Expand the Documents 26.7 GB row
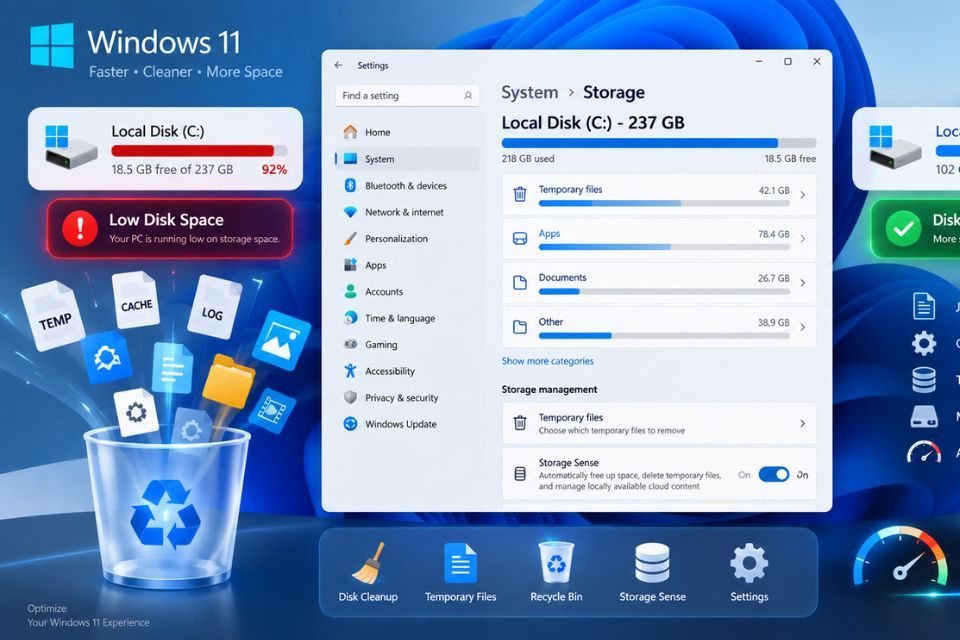The width and height of the screenshot is (960, 640). [659, 283]
